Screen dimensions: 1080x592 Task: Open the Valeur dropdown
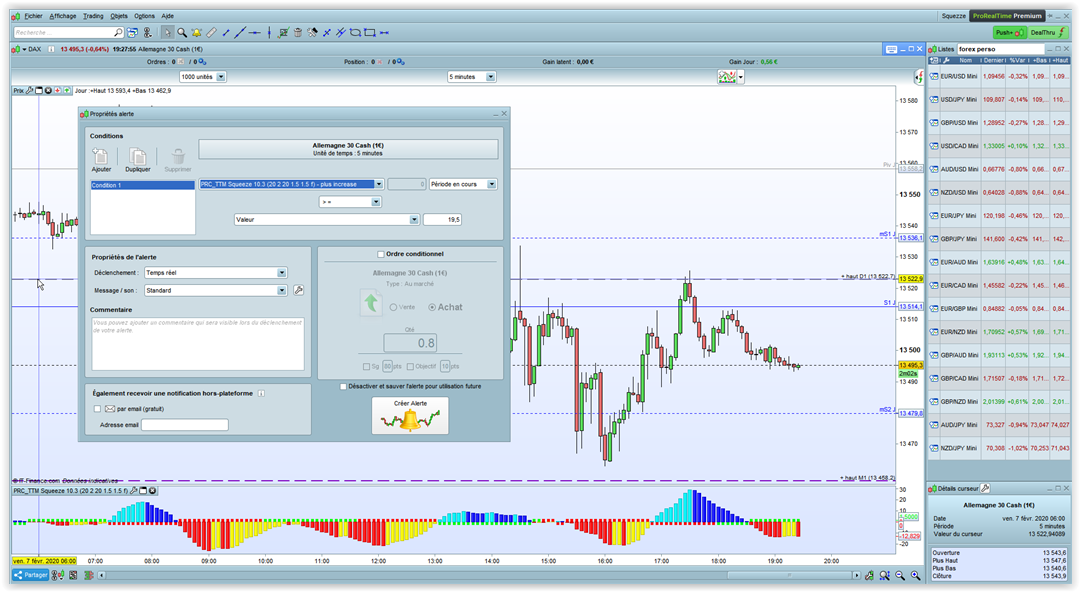click(326, 220)
